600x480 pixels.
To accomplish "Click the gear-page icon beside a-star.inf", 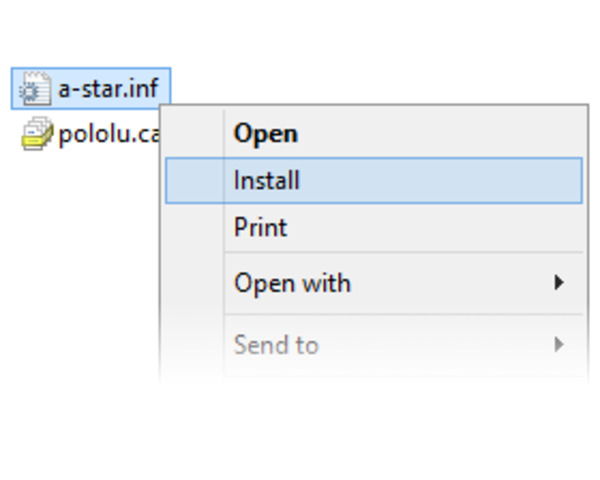I will [x=35, y=88].
